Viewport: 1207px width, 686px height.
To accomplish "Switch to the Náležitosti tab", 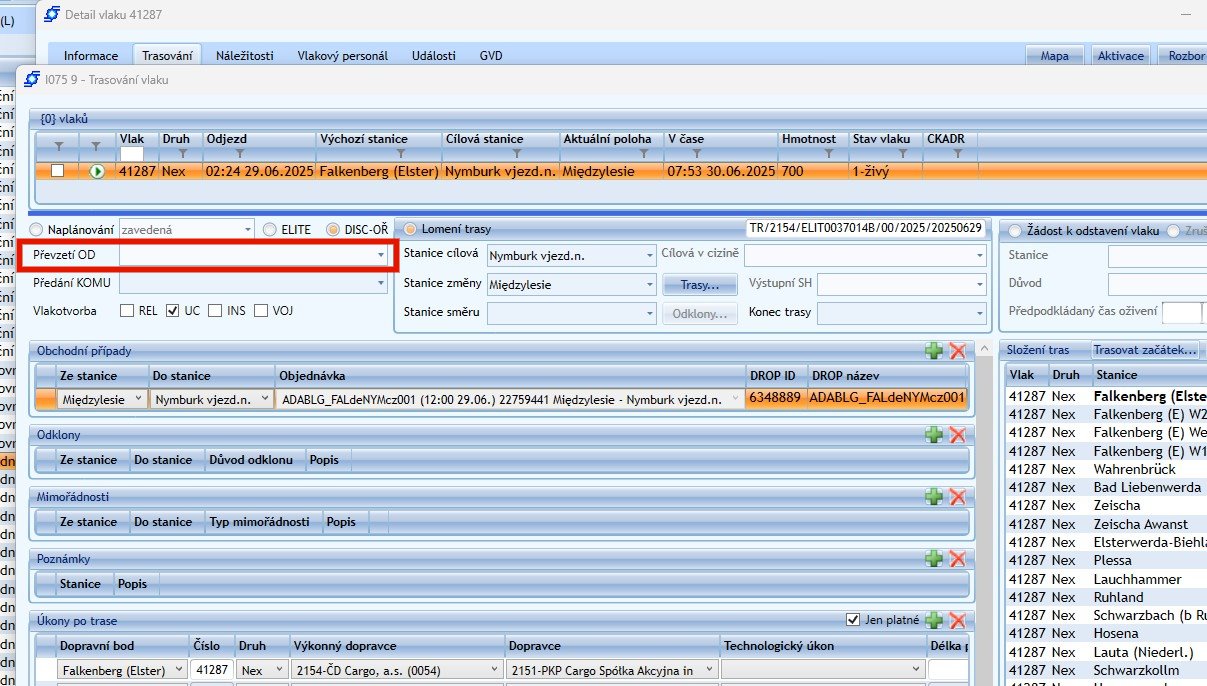I will pos(244,56).
